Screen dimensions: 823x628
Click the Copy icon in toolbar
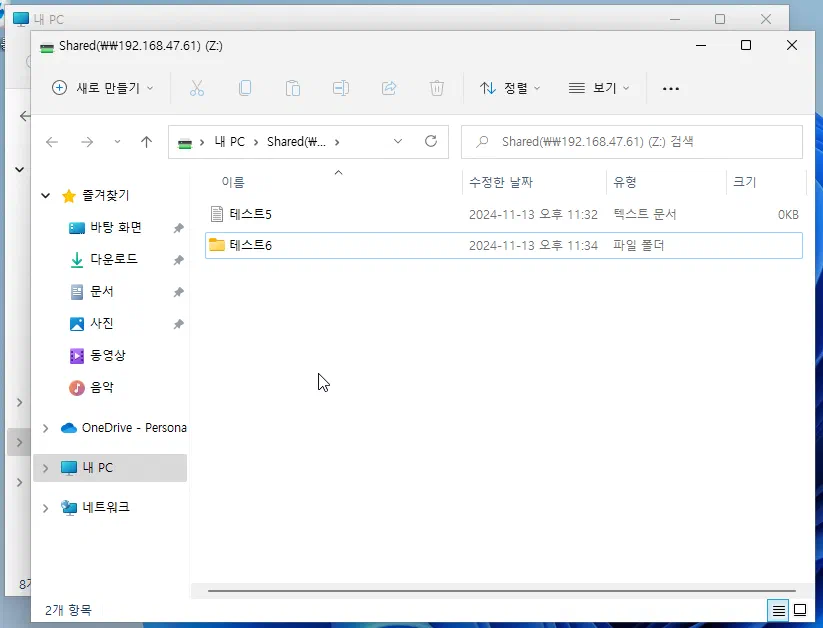(x=245, y=88)
